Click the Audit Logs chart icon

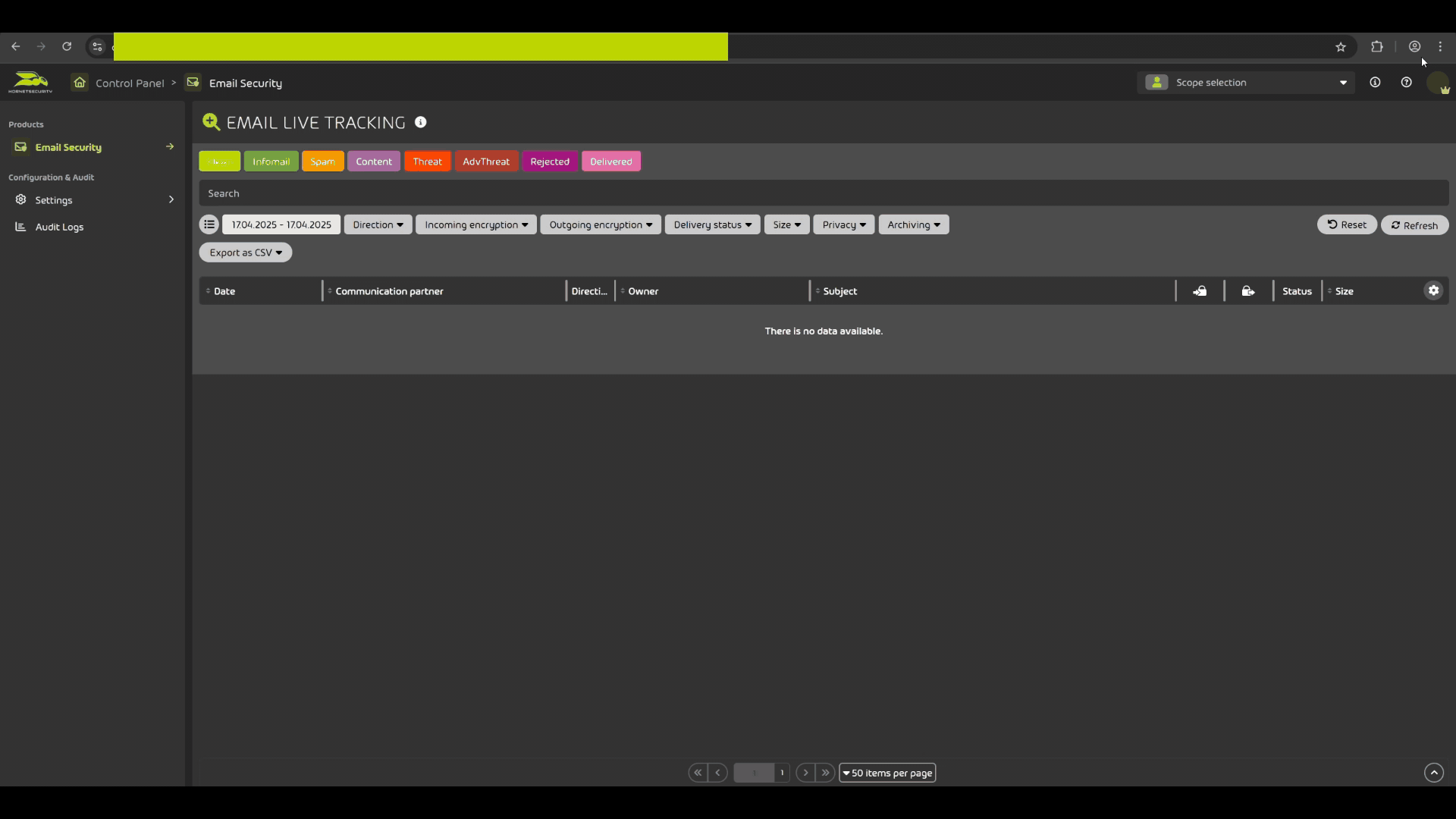(x=21, y=227)
